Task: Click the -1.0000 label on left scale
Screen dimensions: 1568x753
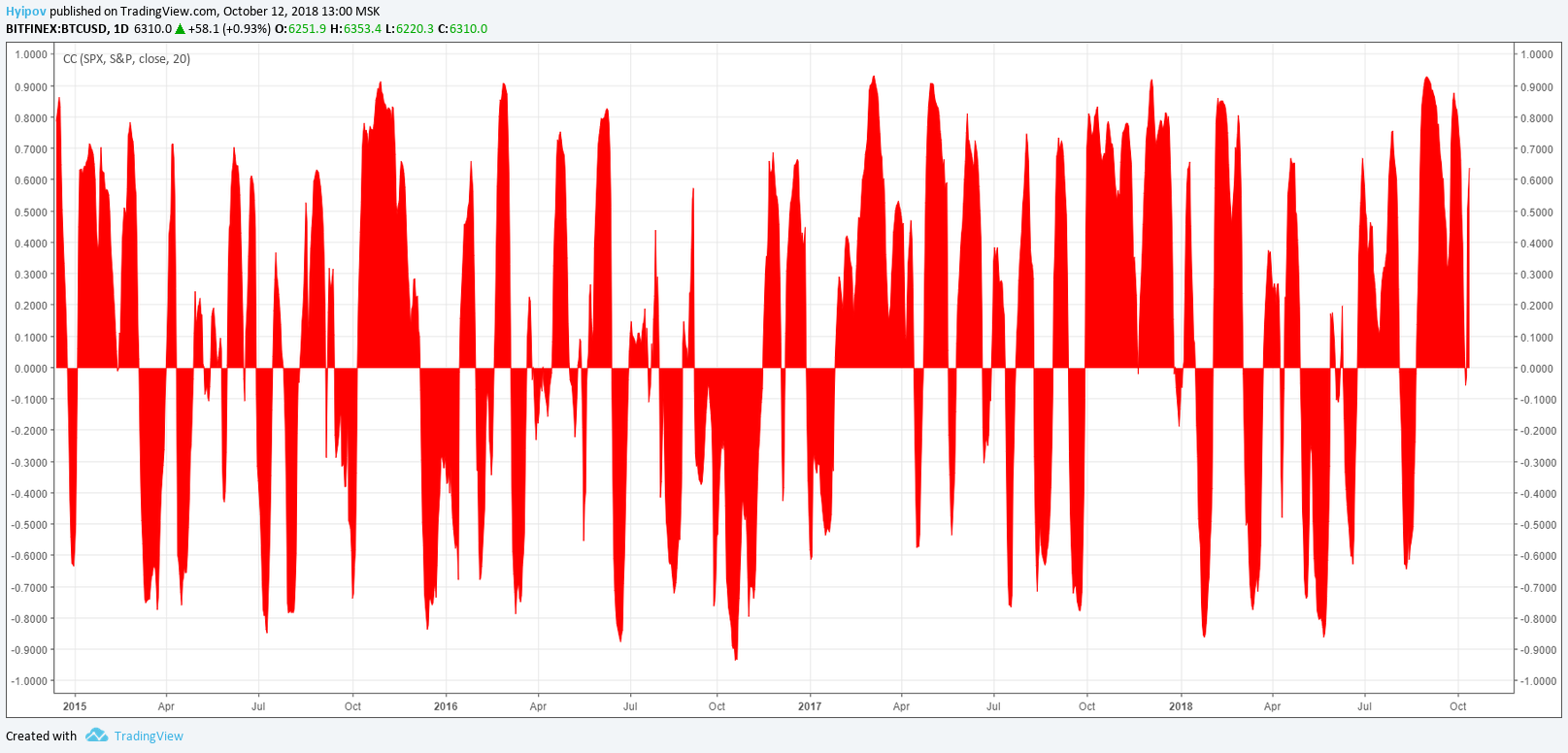Action: (x=29, y=681)
